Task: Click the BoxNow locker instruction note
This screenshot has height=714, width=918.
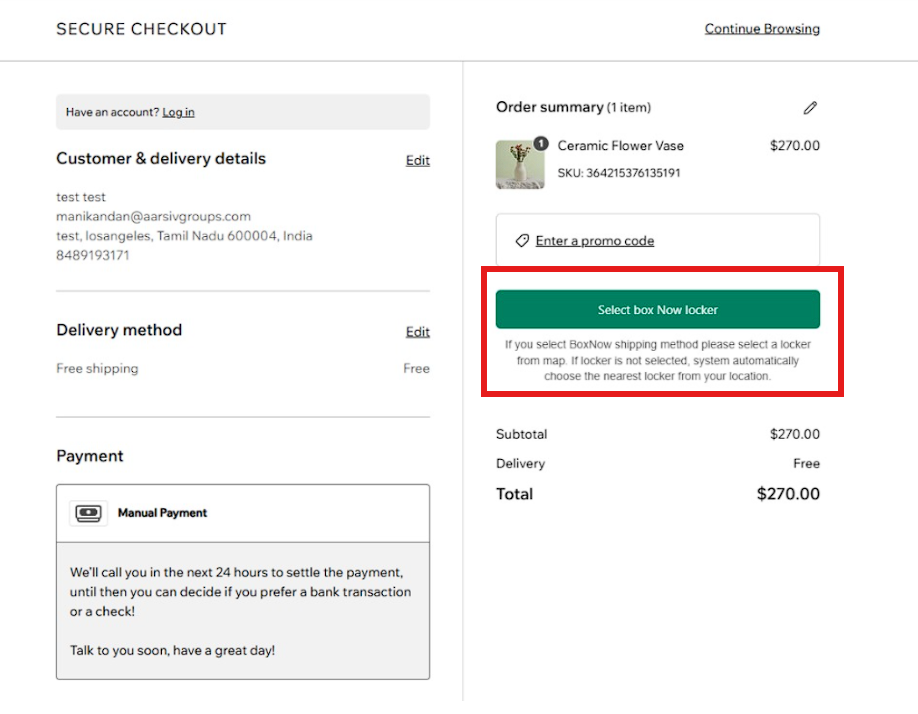Action: tap(657, 361)
